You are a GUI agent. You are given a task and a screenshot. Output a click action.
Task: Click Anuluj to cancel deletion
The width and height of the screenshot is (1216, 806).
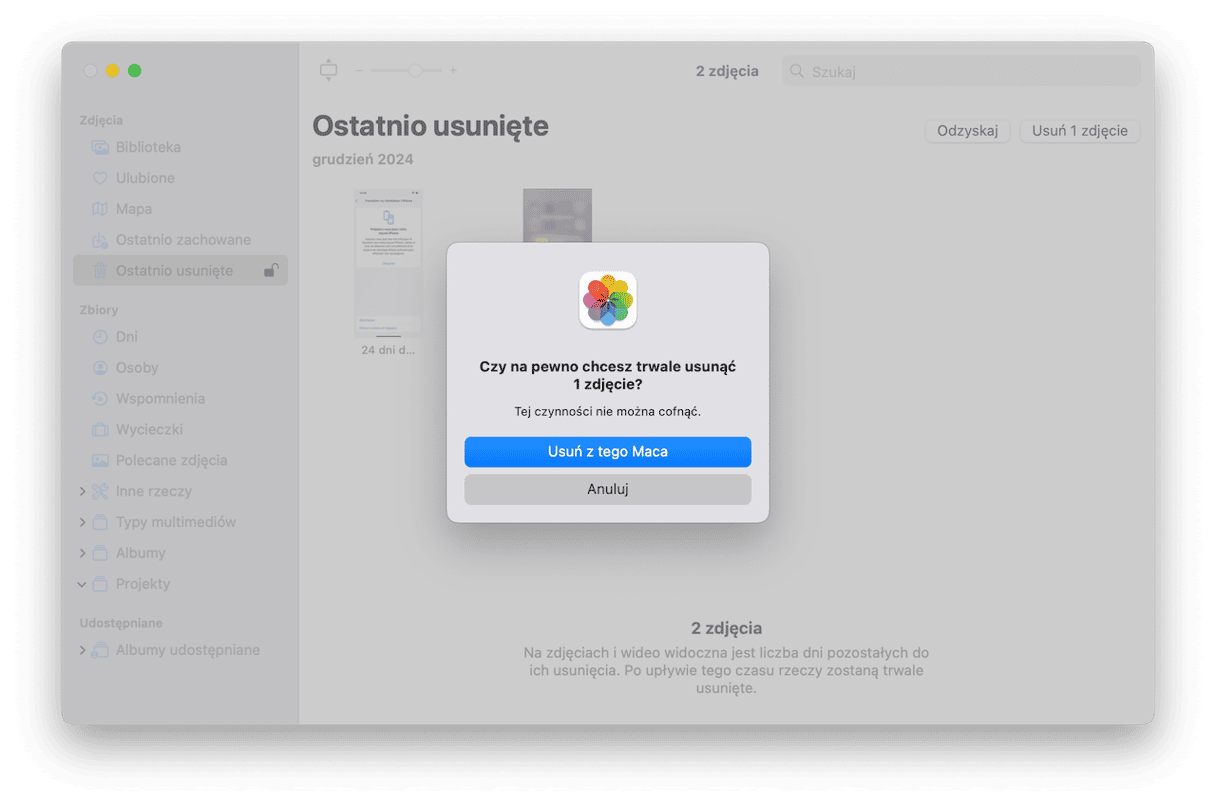[x=608, y=490]
